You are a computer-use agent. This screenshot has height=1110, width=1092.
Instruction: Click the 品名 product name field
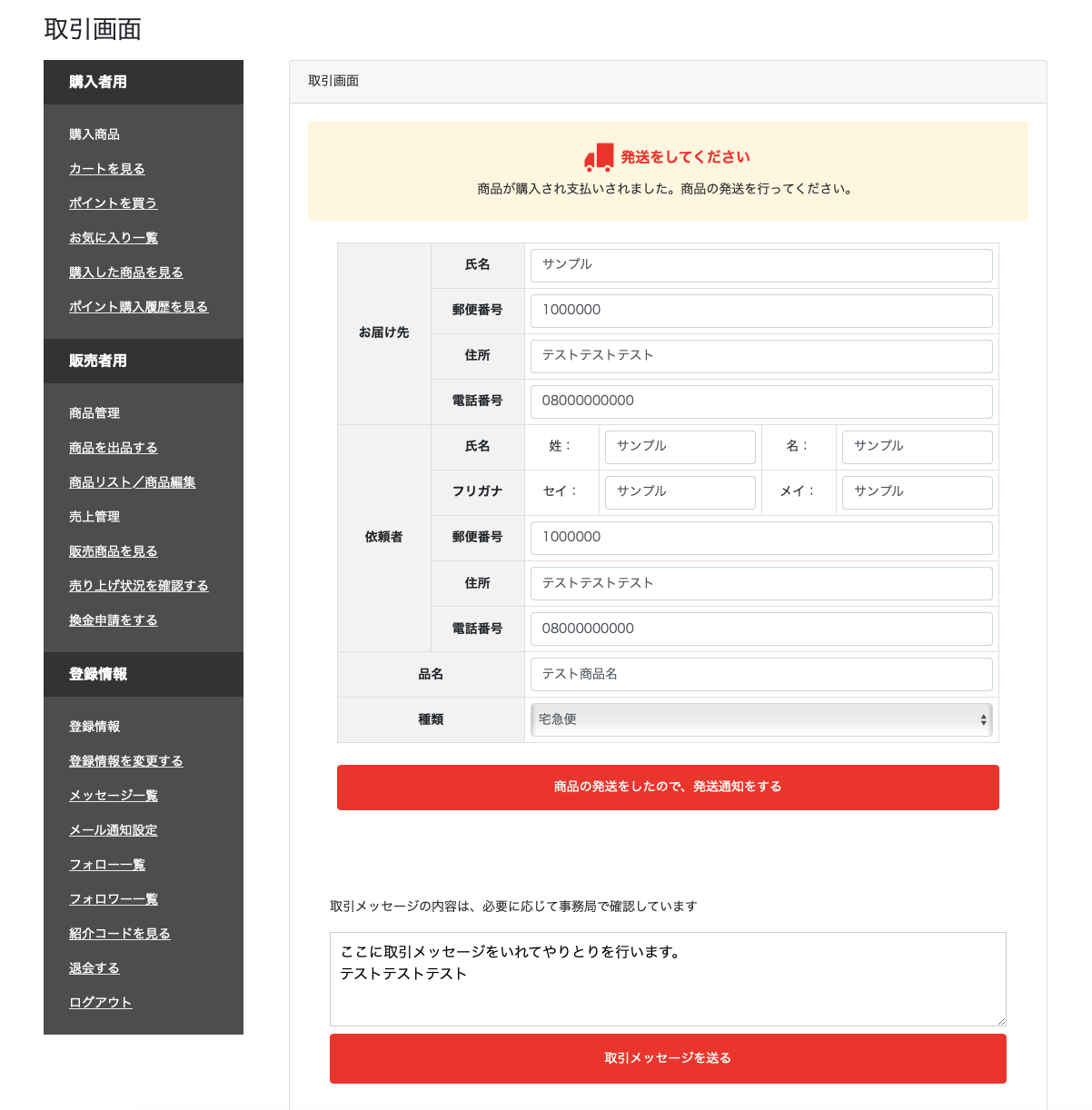(760, 674)
